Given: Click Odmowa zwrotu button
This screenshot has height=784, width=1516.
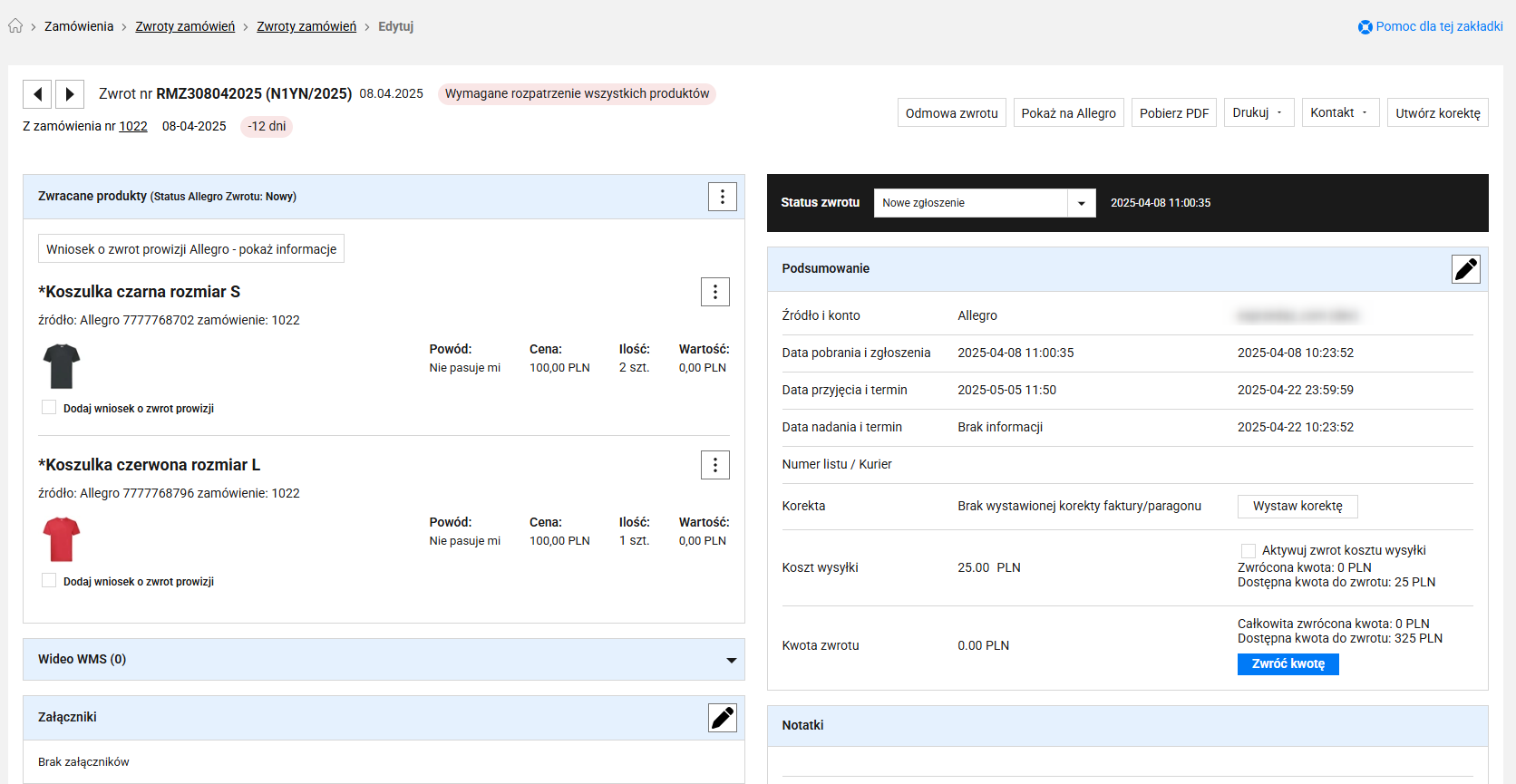Looking at the screenshot, I should (952, 112).
